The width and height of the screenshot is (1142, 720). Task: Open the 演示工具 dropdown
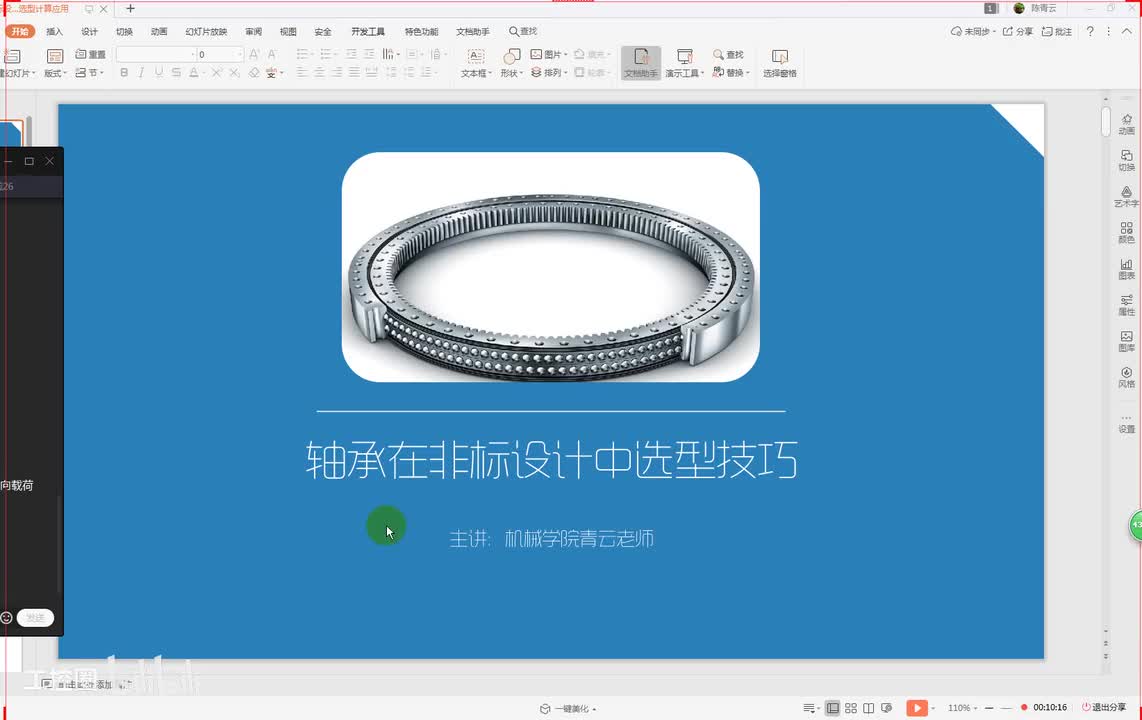(685, 64)
